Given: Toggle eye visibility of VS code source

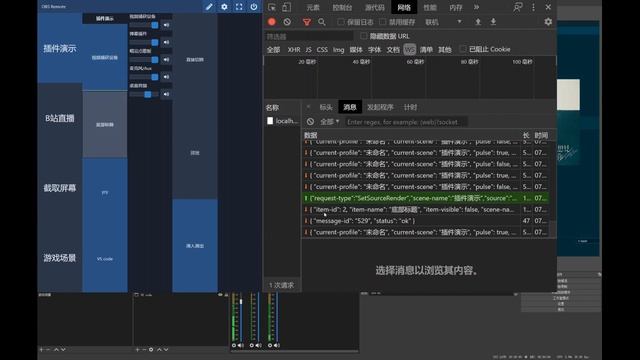Looking at the screenshot, I should pos(220,294).
